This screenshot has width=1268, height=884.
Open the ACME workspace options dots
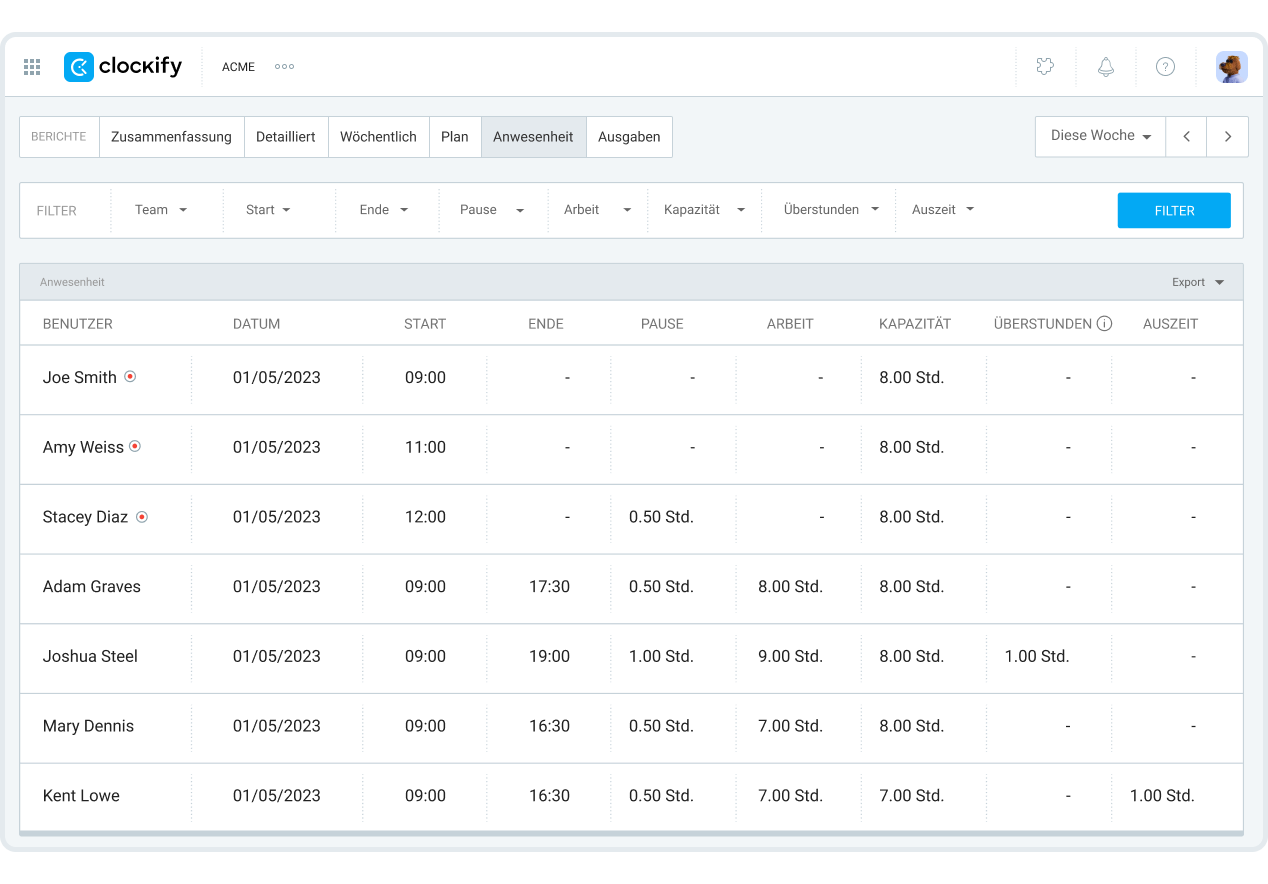click(284, 67)
